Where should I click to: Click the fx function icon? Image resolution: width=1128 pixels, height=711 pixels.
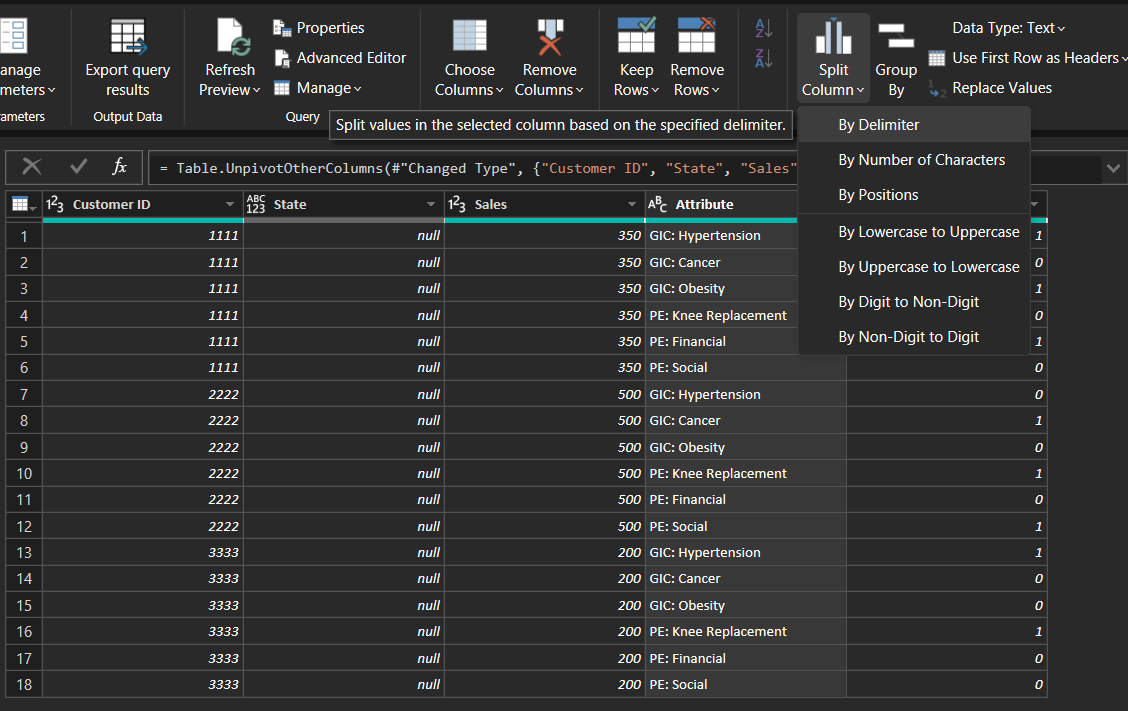click(x=119, y=167)
